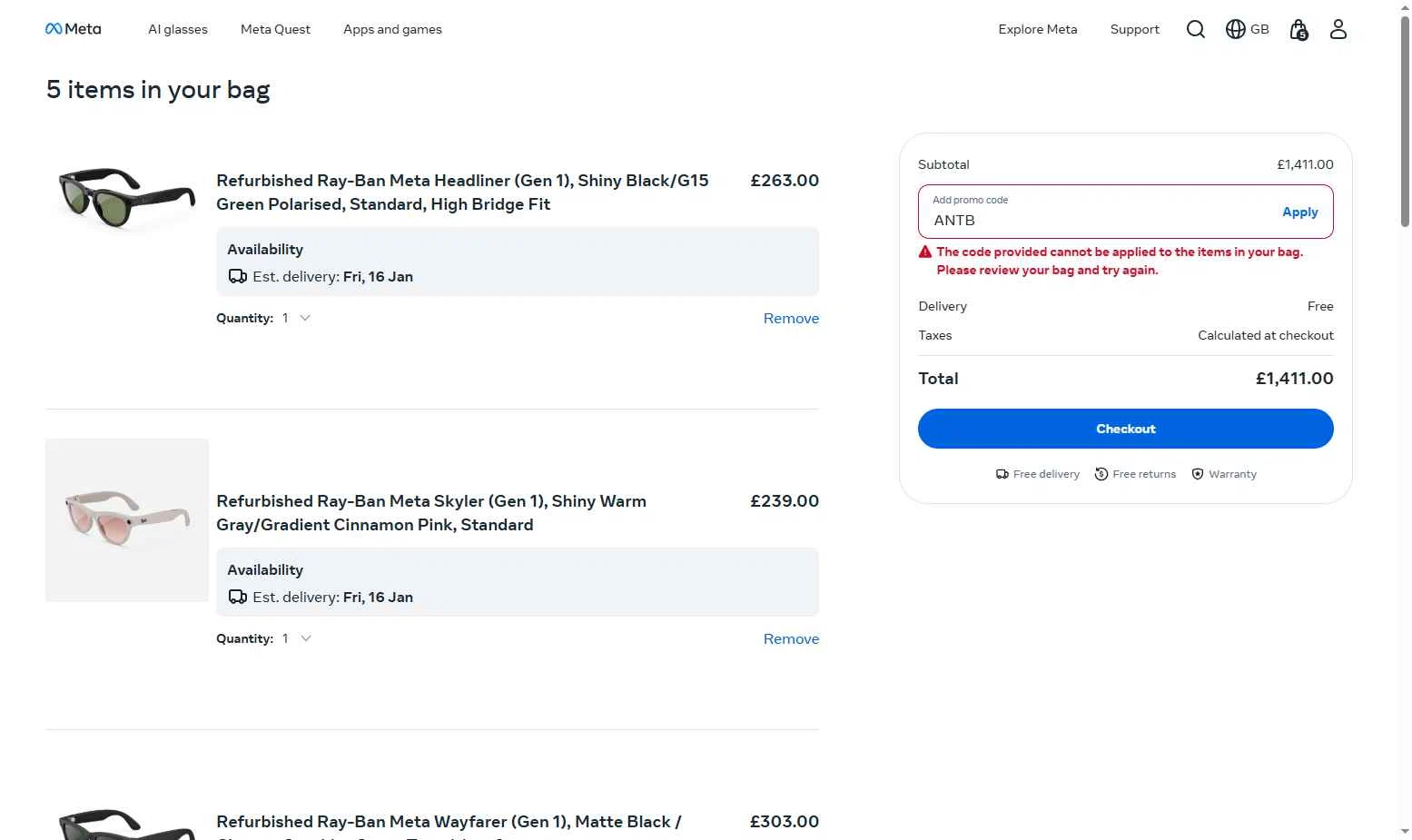Open Headliner sunglasses product thumbnail
The image size is (1412, 840).
tap(127, 197)
